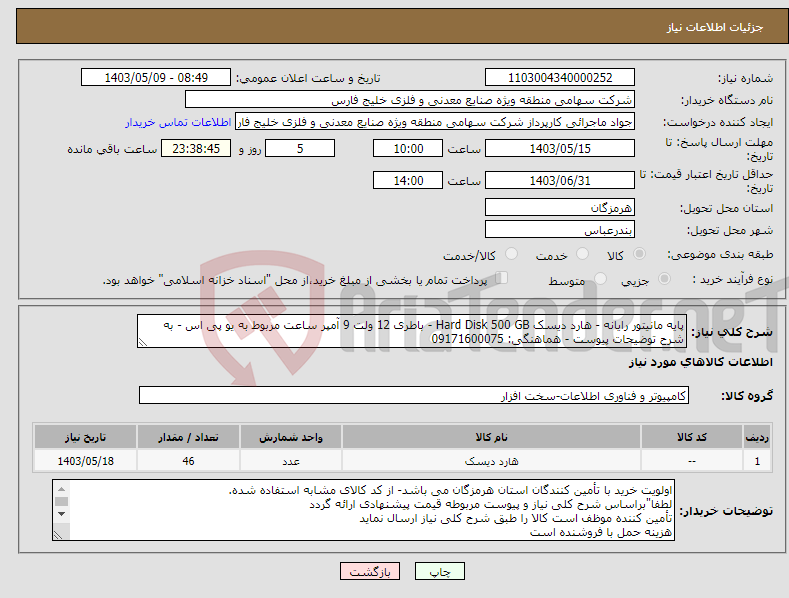
Task: Open the اطلاعات تماس خریدار link
Action: 178,122
